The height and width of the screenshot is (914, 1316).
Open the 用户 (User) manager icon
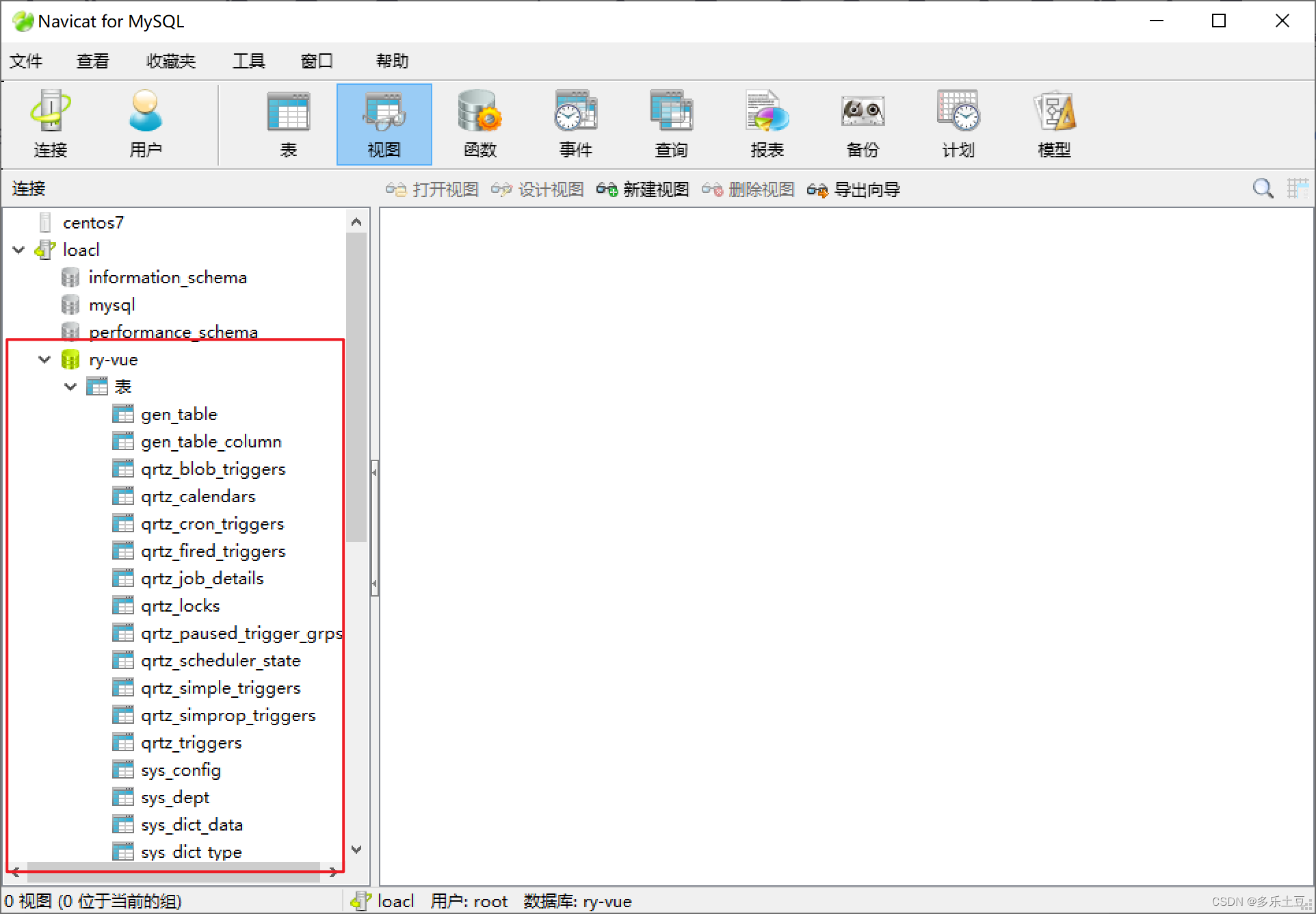click(x=145, y=125)
